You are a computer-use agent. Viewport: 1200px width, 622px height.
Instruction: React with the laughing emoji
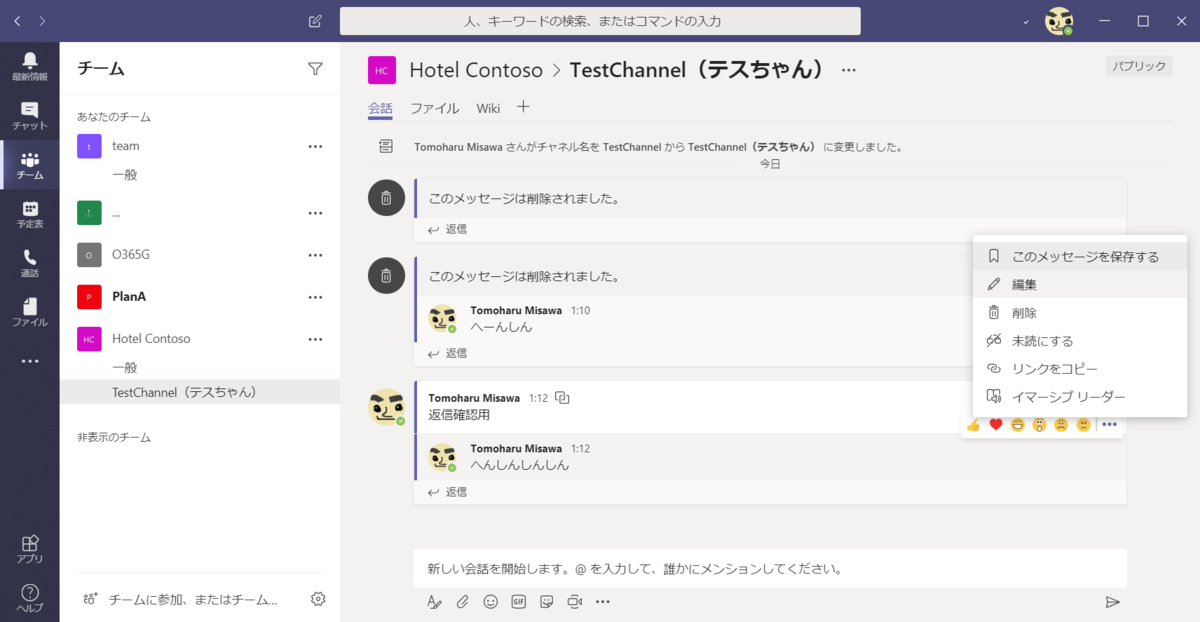1018,425
